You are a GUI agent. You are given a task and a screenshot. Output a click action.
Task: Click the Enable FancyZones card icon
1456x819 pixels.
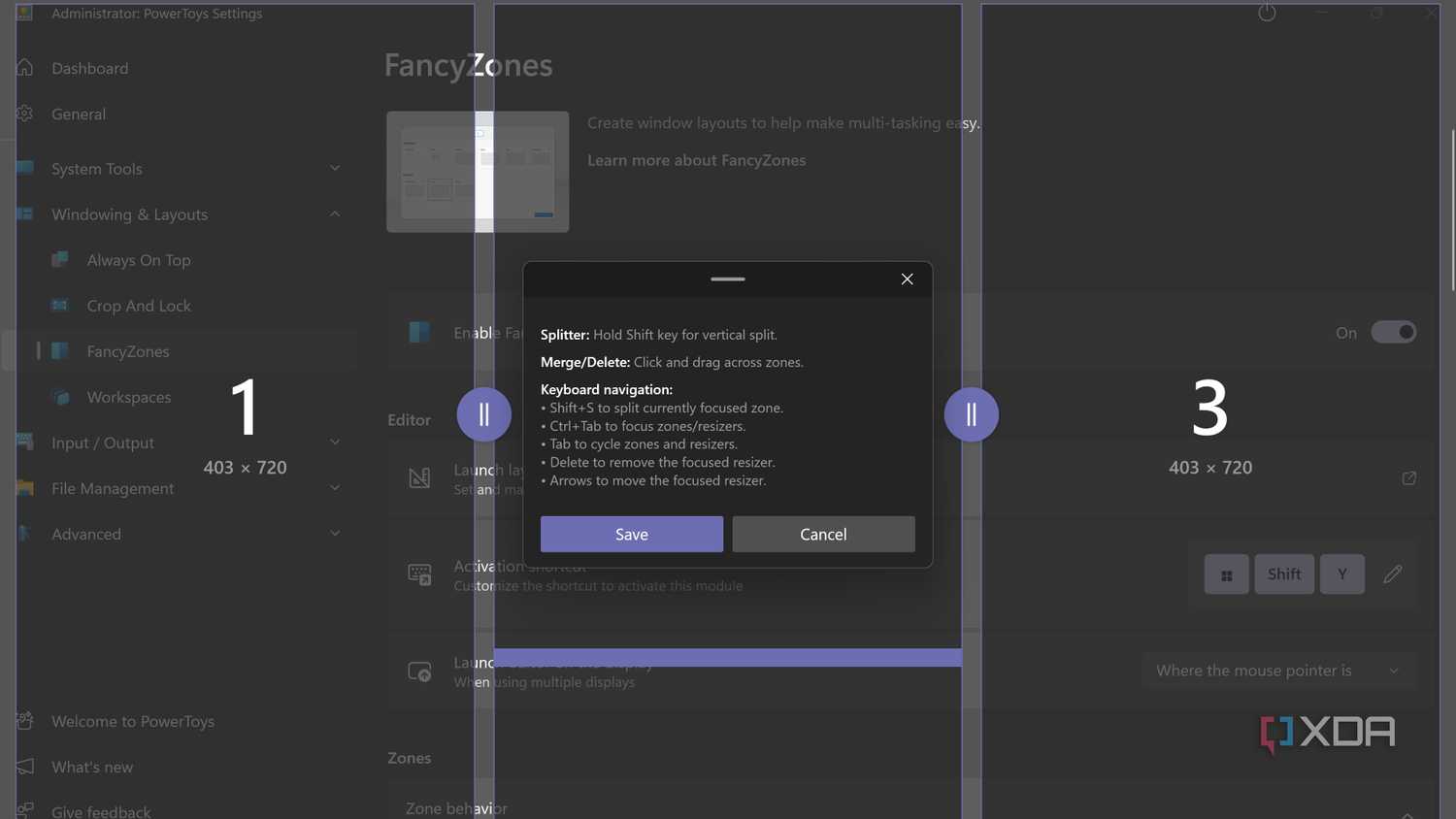(x=419, y=332)
